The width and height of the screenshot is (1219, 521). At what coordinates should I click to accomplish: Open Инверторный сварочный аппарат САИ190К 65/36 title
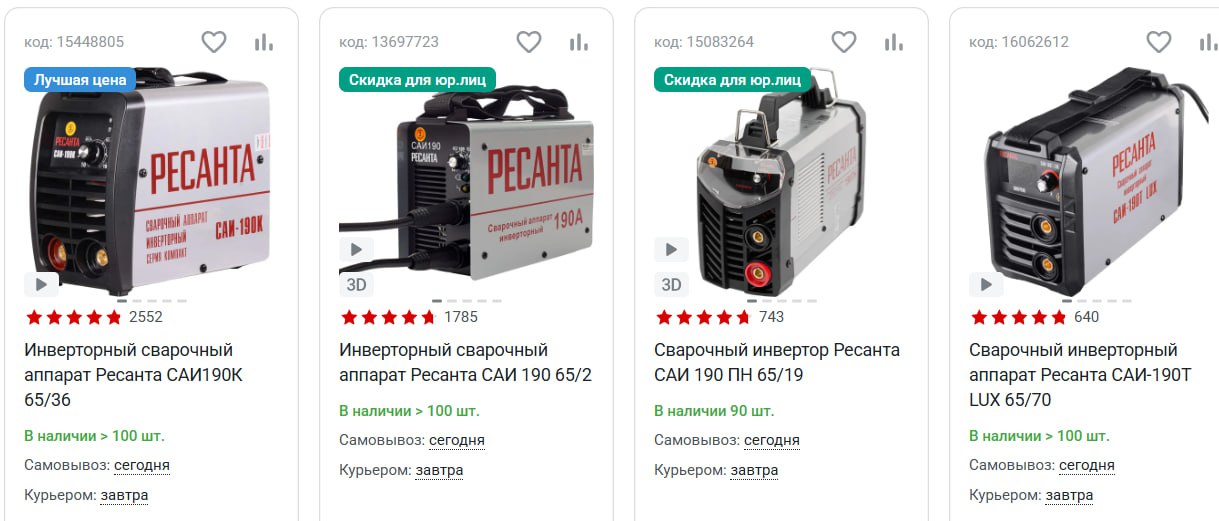click(133, 375)
